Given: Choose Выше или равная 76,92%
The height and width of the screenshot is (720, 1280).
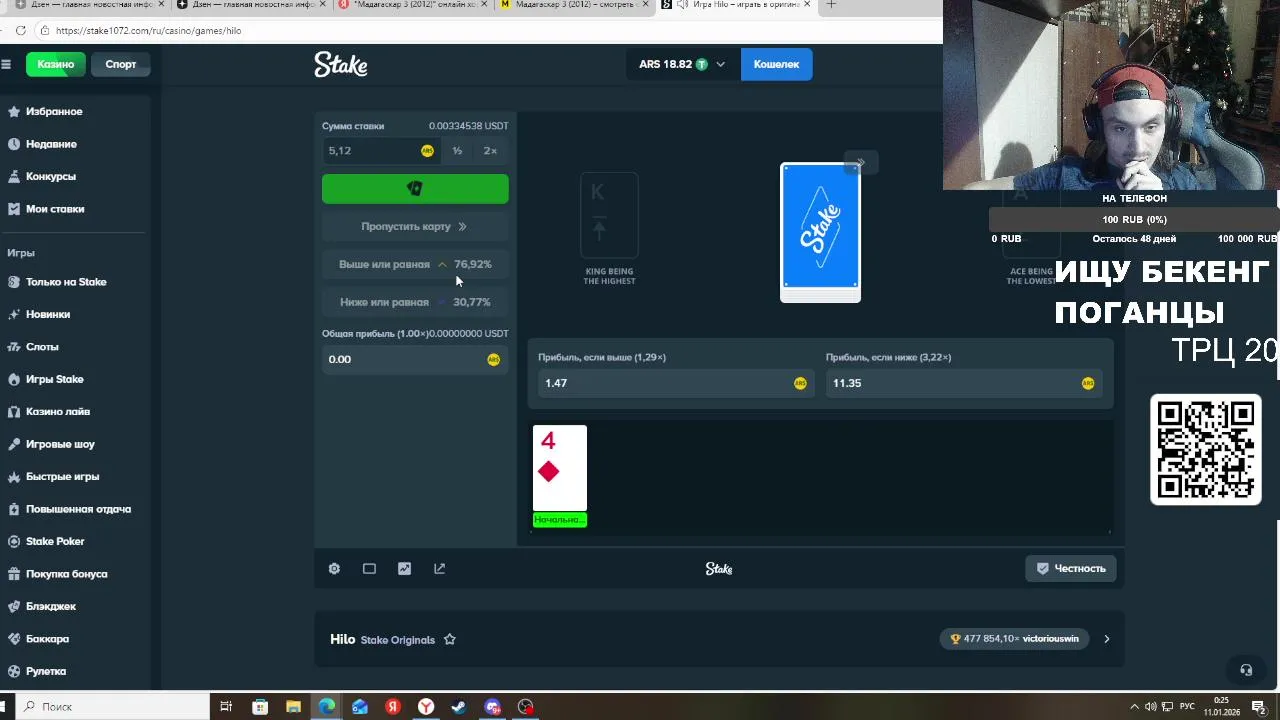Looking at the screenshot, I should click(x=415, y=264).
